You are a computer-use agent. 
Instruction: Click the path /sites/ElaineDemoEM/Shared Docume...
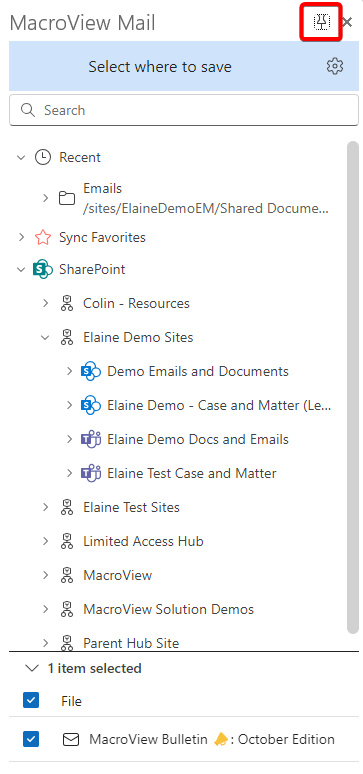206,209
